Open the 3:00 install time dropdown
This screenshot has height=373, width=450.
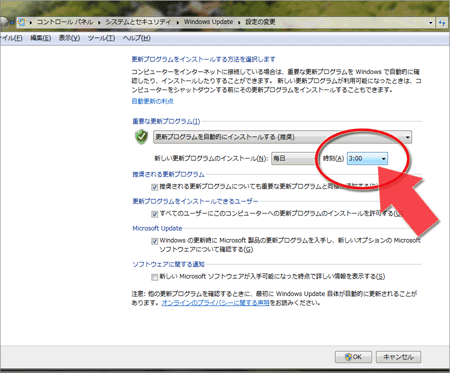(x=367, y=159)
